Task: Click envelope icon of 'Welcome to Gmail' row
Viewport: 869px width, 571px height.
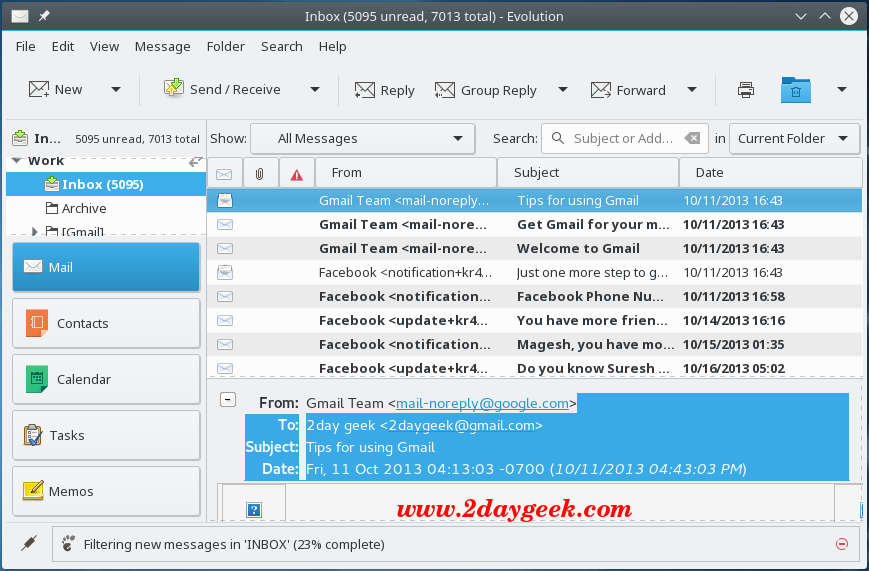Action: [x=225, y=248]
